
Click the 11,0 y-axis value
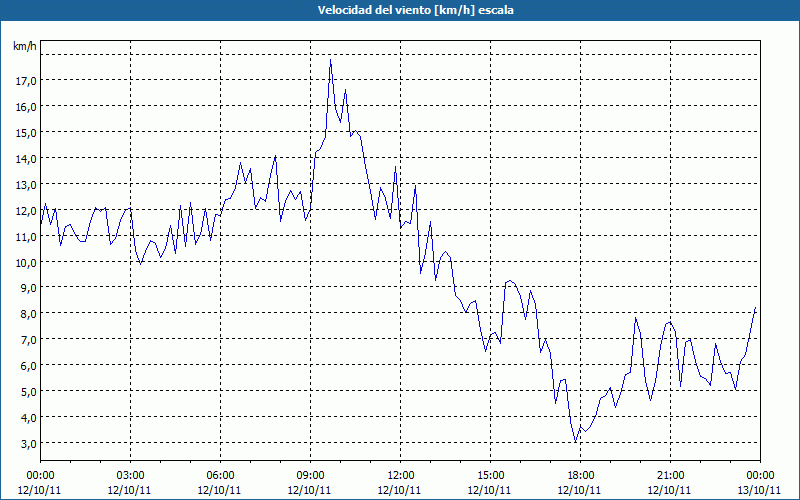26,236
